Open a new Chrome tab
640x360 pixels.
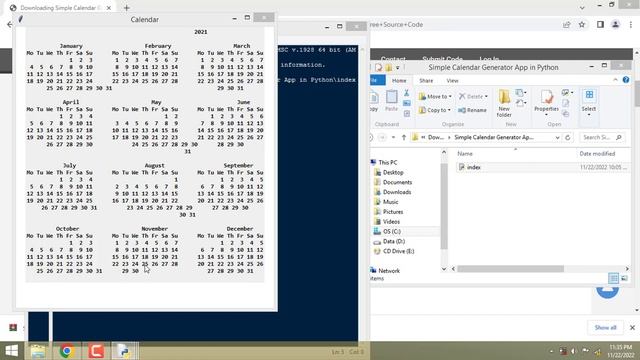pos(127,8)
